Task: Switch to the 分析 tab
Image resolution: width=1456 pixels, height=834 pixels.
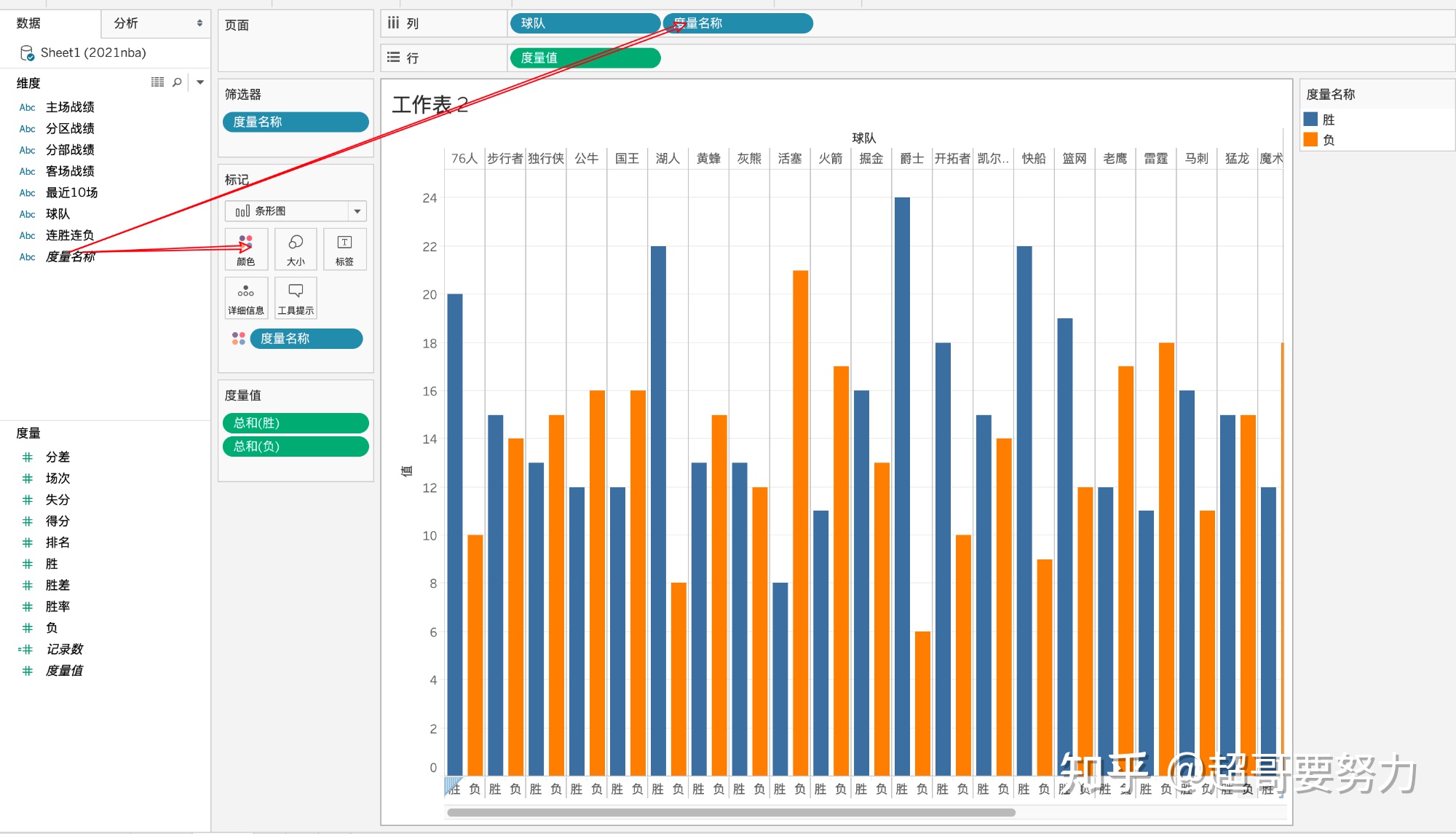Action: pyautogui.click(x=126, y=23)
